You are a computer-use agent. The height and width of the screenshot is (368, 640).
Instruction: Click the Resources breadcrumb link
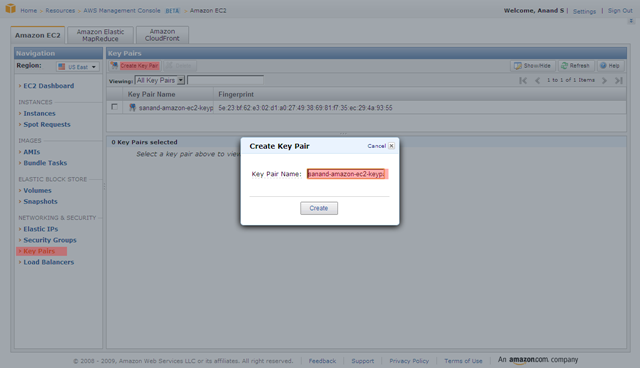click(60, 11)
